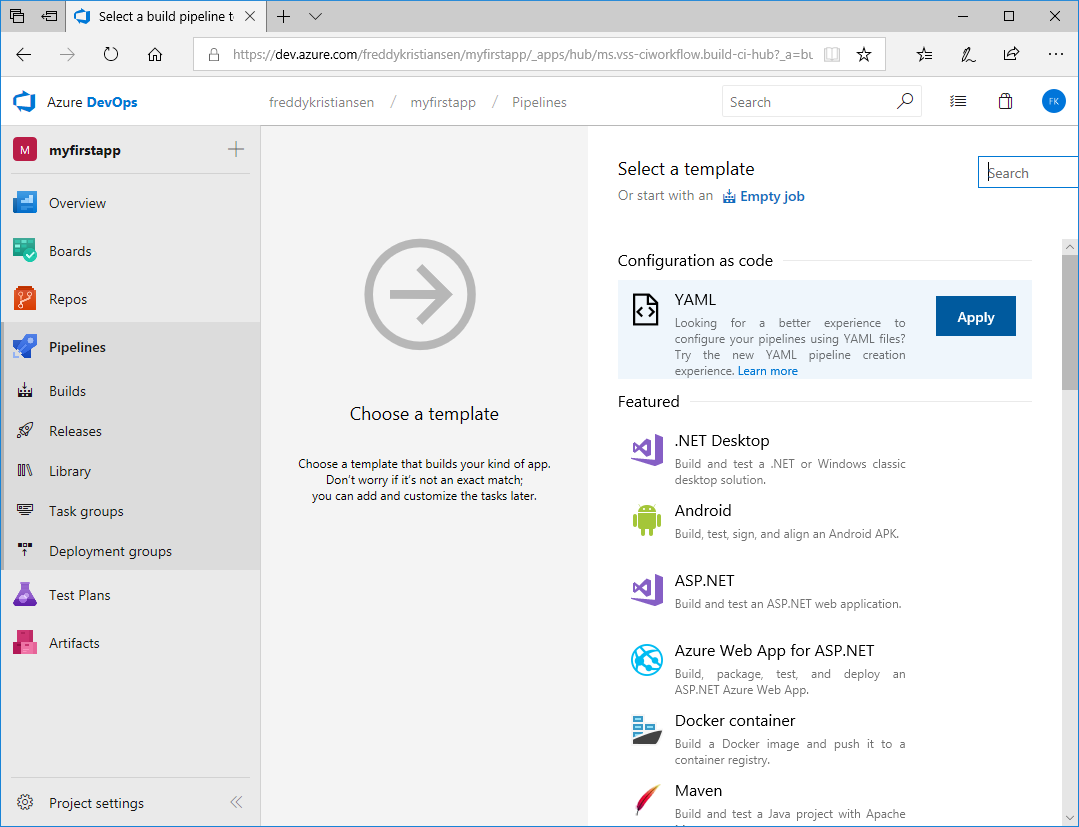Viewport: 1079px width, 827px height.
Task: Open the work items list icon in header
Action: 958,102
